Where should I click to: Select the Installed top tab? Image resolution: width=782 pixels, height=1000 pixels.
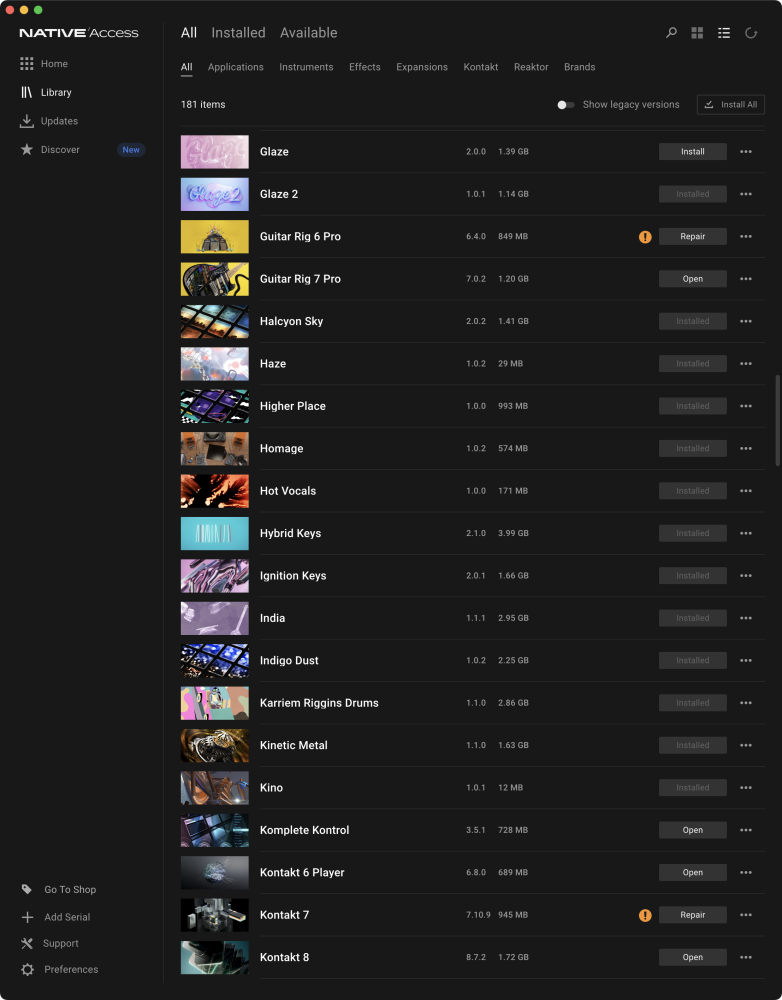click(x=239, y=33)
